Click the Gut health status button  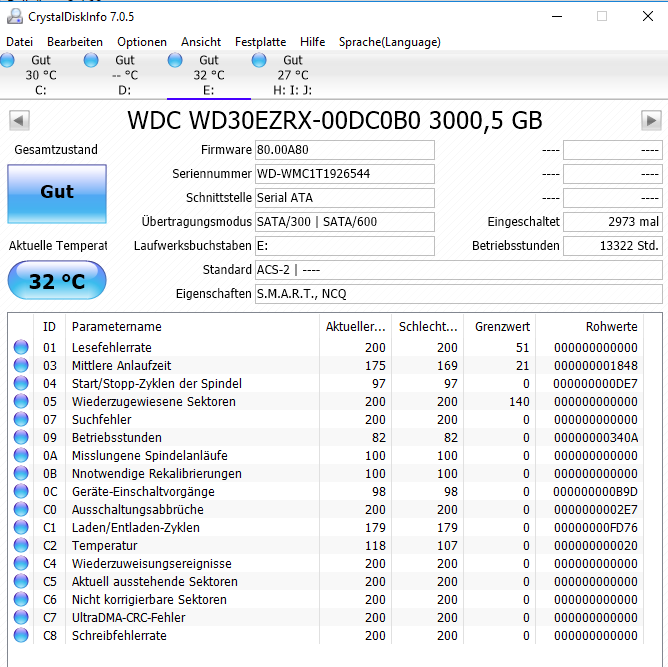[57, 194]
